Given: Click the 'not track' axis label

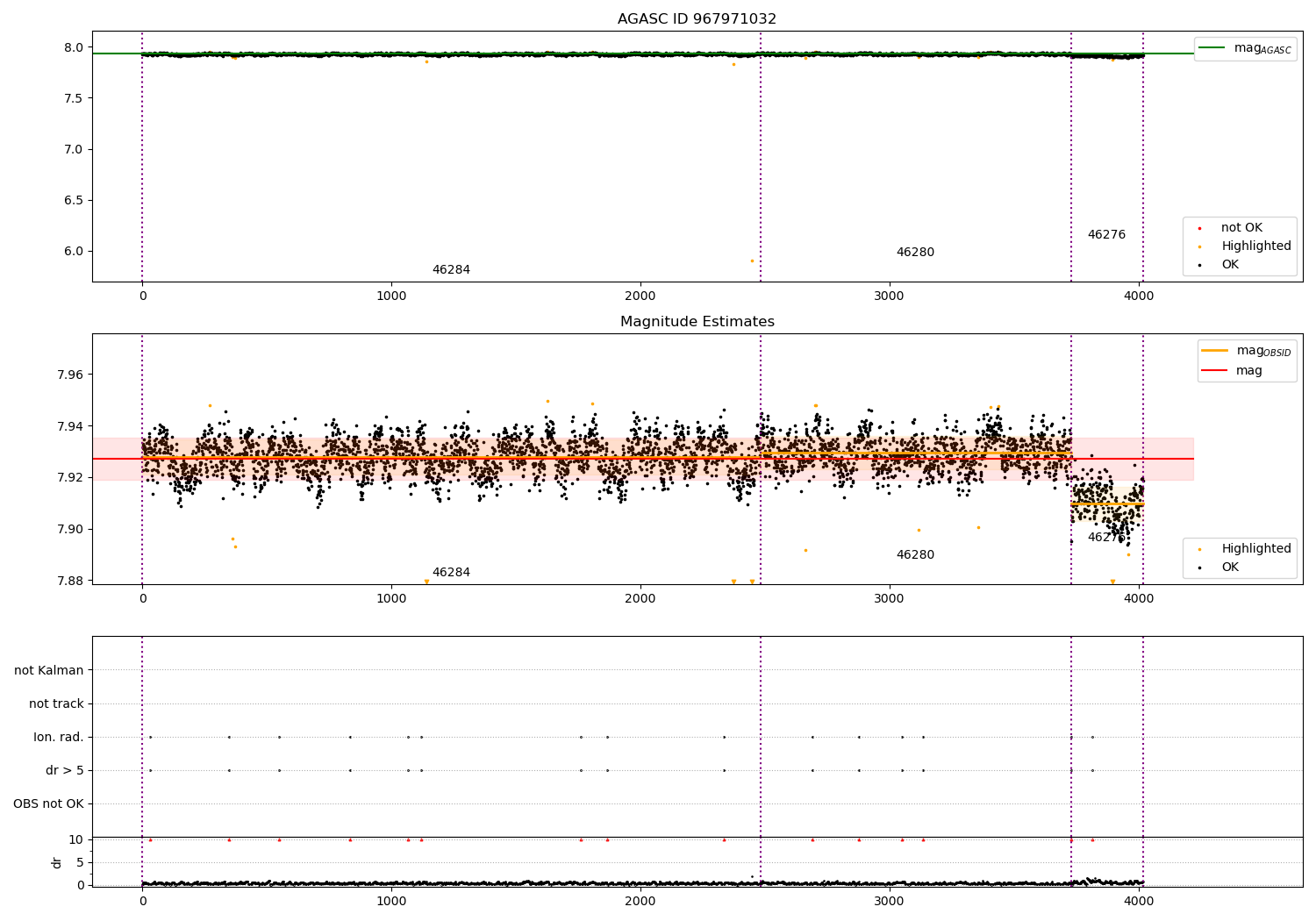Looking at the screenshot, I should (x=56, y=703).
